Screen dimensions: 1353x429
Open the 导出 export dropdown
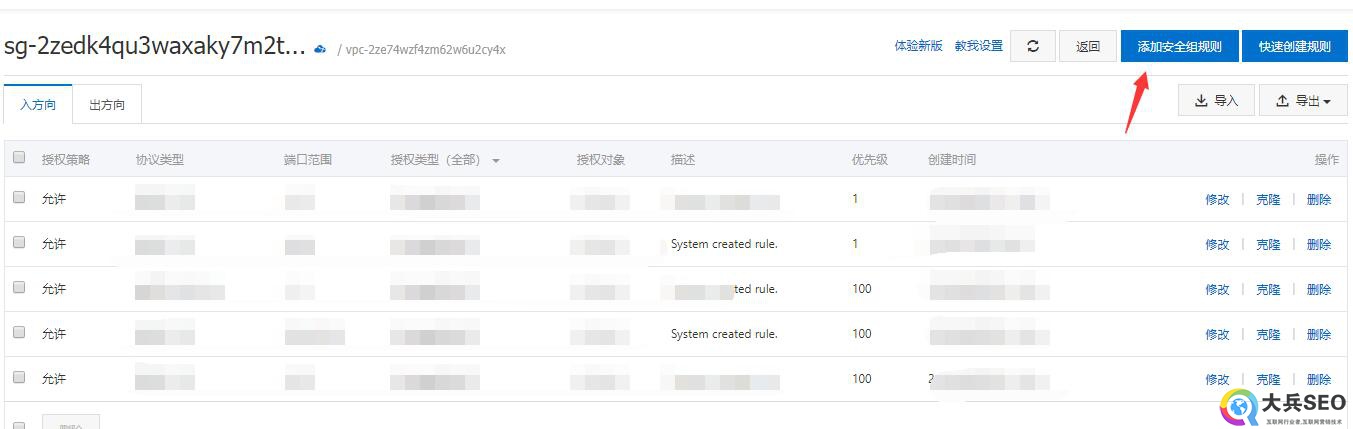click(x=1303, y=101)
